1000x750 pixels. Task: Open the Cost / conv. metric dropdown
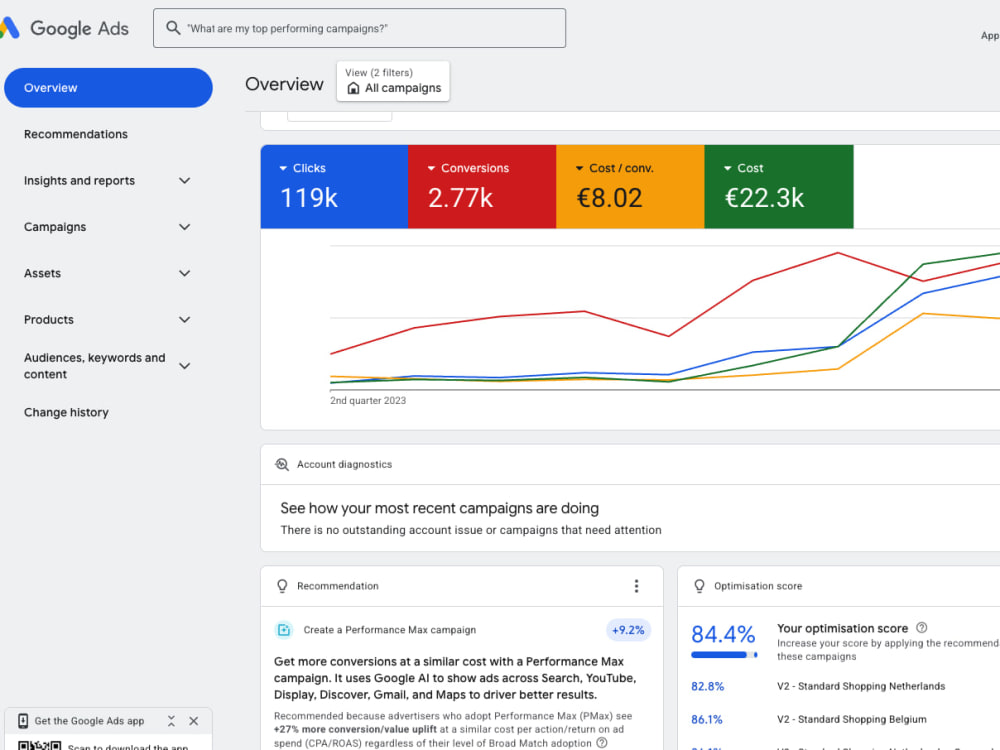pyautogui.click(x=579, y=168)
